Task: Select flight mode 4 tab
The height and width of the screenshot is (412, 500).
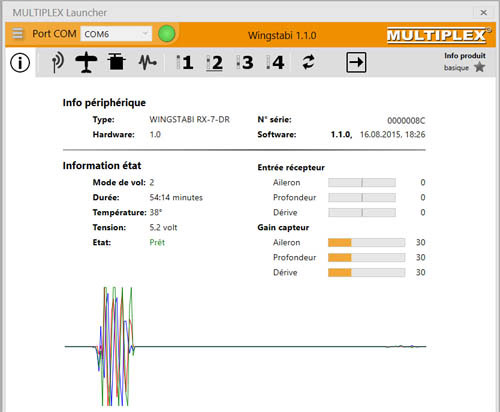Action: tap(275, 62)
